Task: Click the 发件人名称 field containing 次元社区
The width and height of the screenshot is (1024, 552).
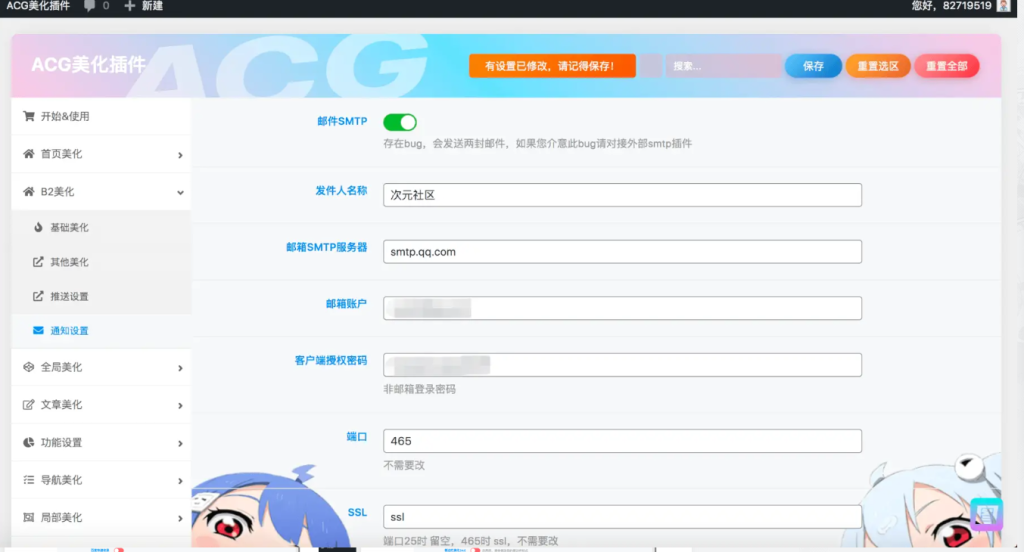Action: point(622,195)
